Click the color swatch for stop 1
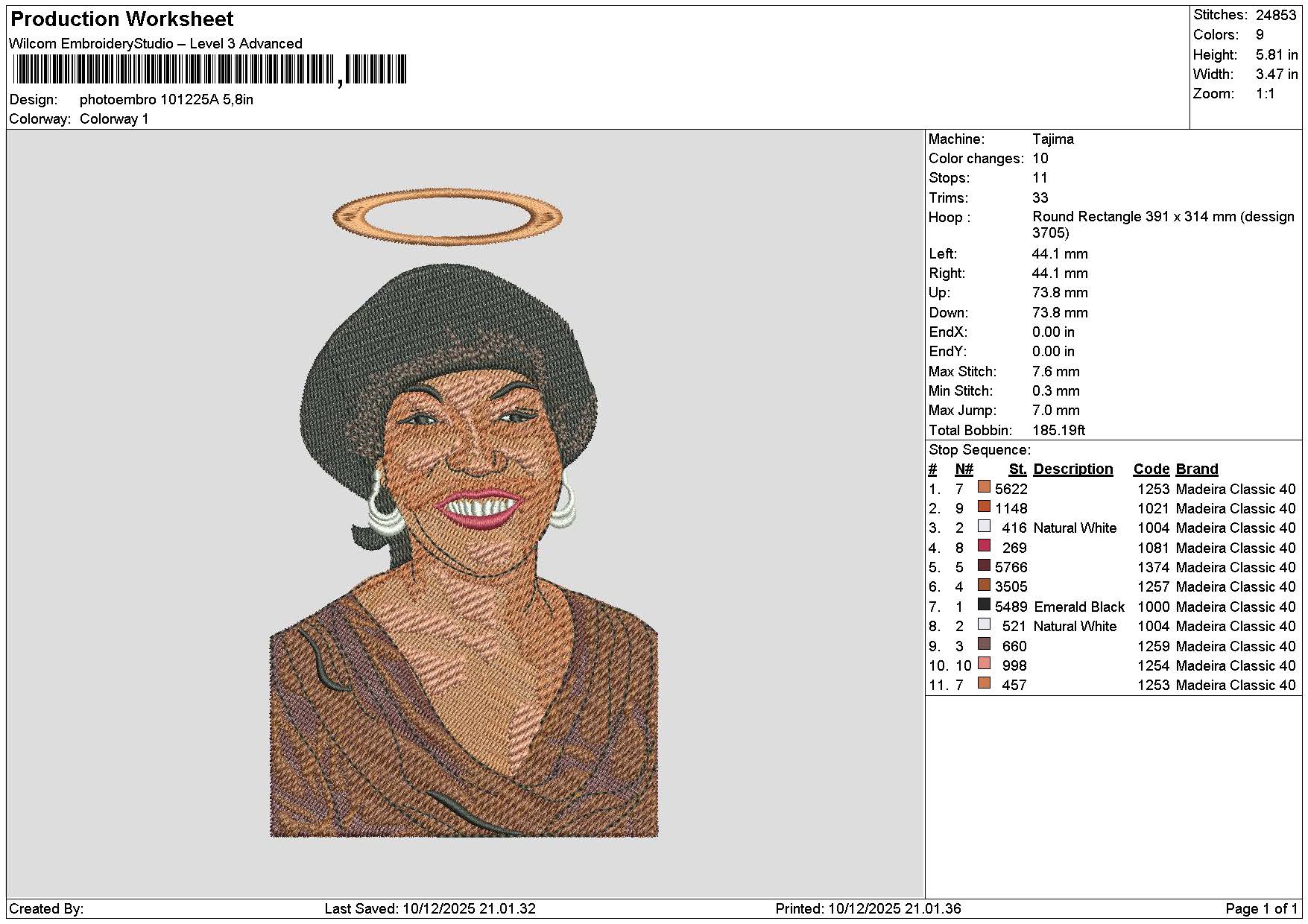 point(984,487)
